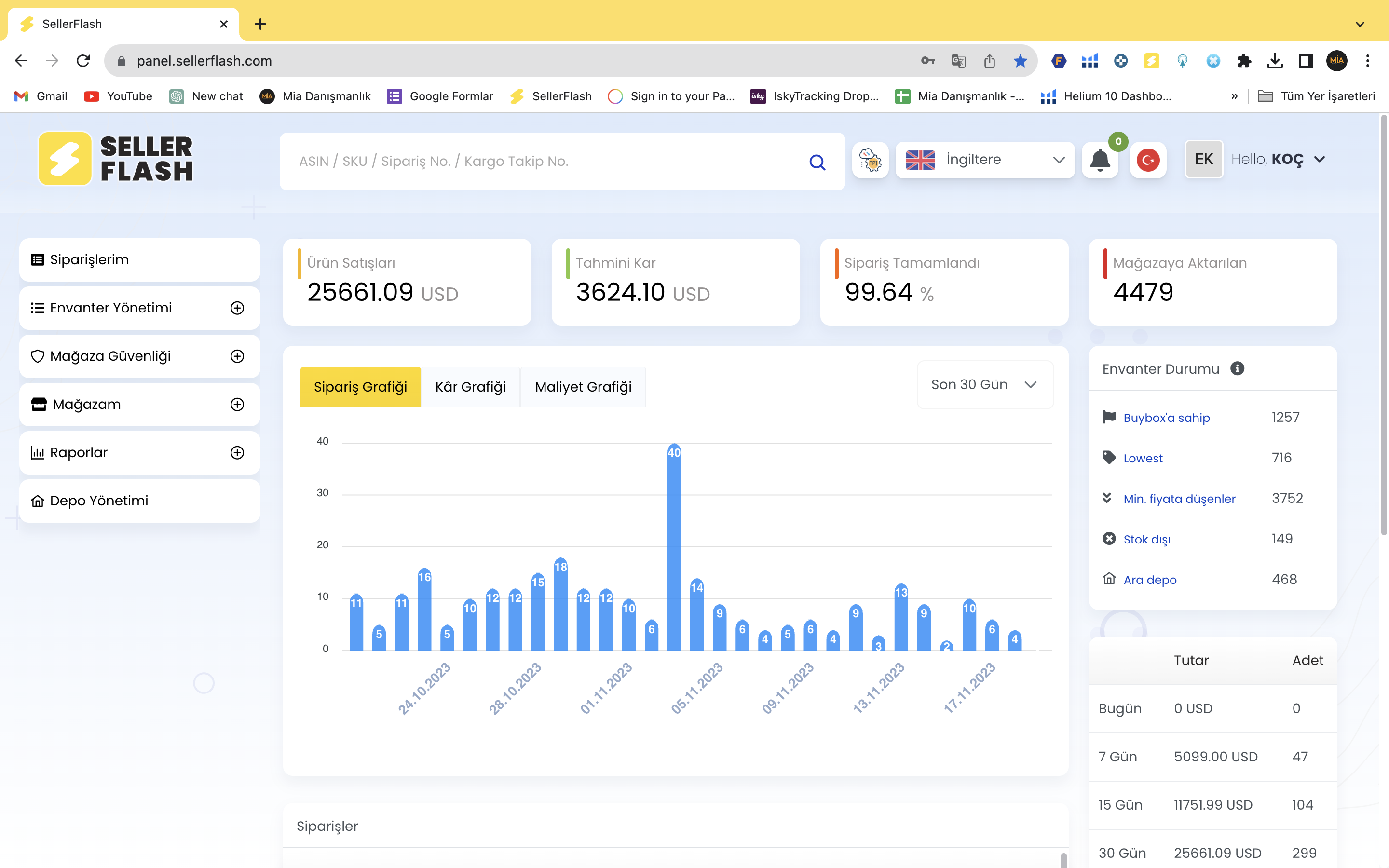Show hidden bookmarks overflow chevron
This screenshot has width=1389, height=868.
click(x=1234, y=96)
